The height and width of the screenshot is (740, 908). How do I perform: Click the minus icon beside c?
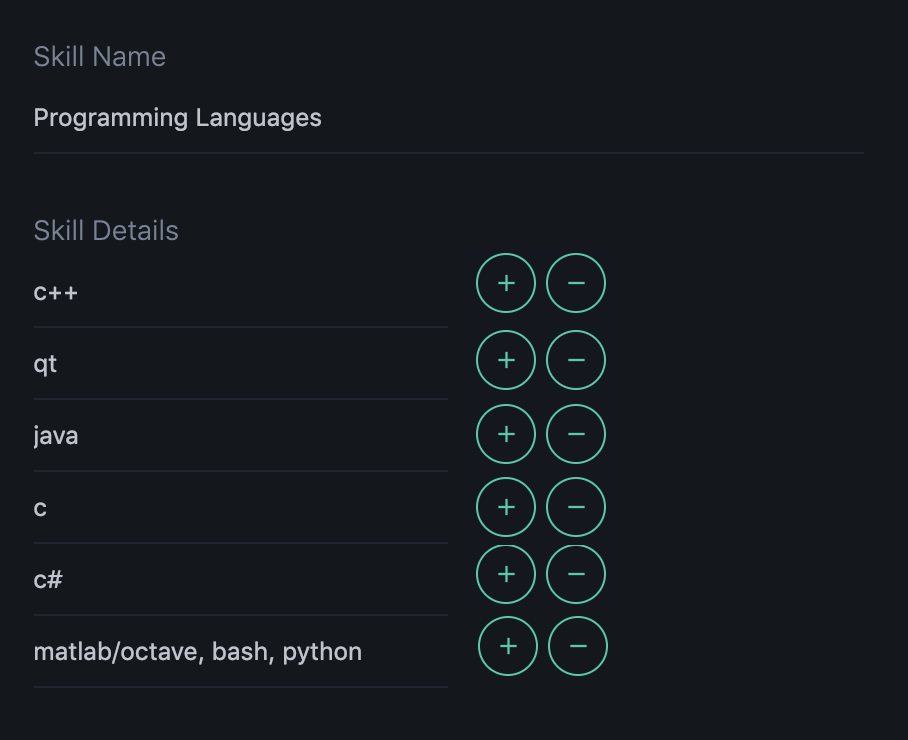click(x=576, y=507)
